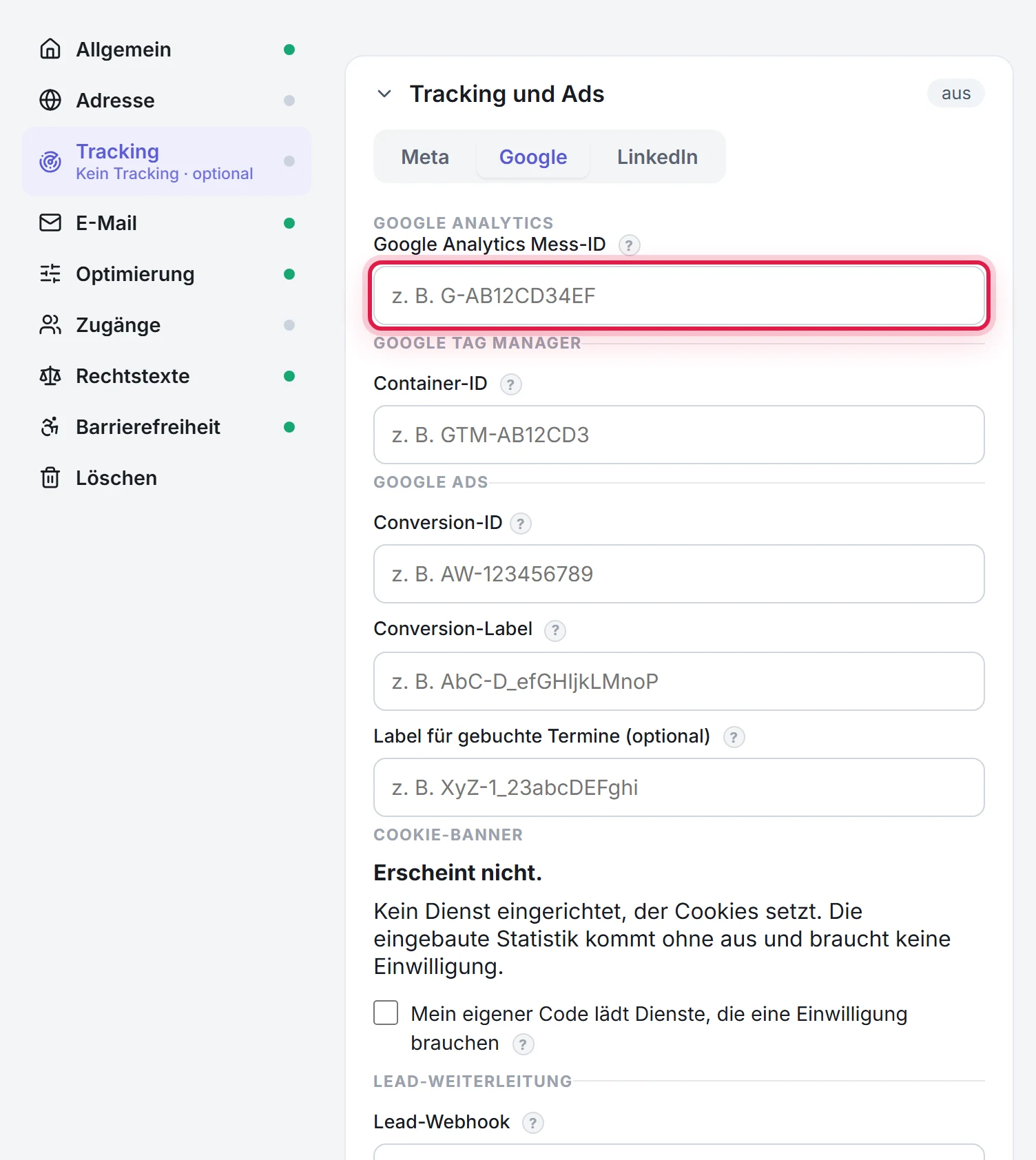Screen dimensions: 1036x1160
Task: Focus the Label für gebuchte Termine field
Action: coord(679,787)
